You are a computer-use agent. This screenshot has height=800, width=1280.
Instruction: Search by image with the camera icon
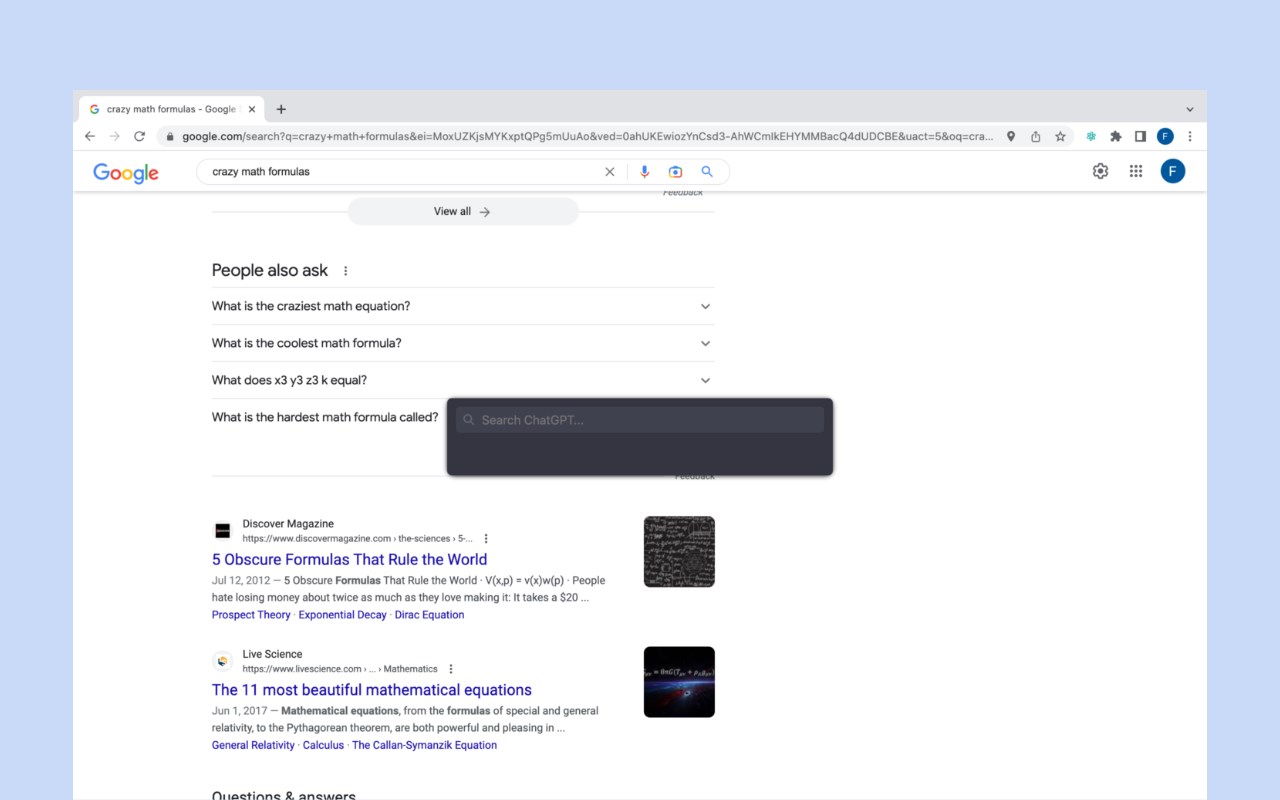click(676, 172)
